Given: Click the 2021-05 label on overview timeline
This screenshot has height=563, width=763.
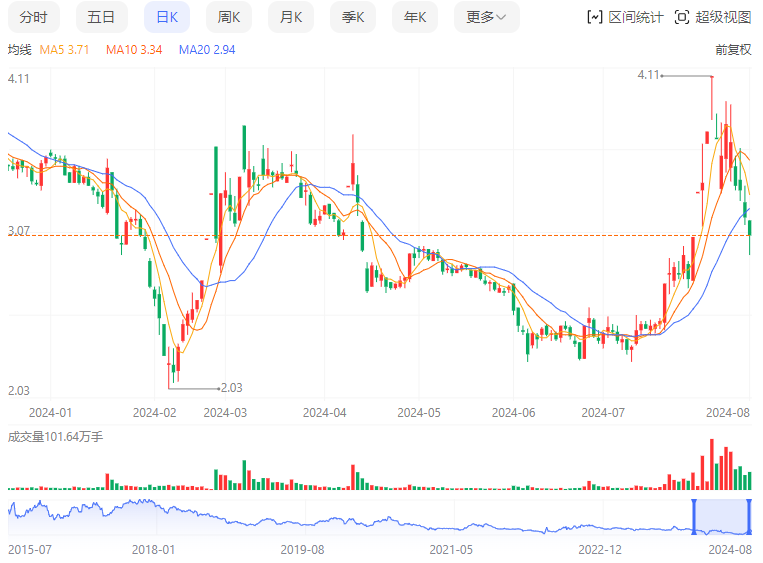Looking at the screenshot, I should 451,550.
